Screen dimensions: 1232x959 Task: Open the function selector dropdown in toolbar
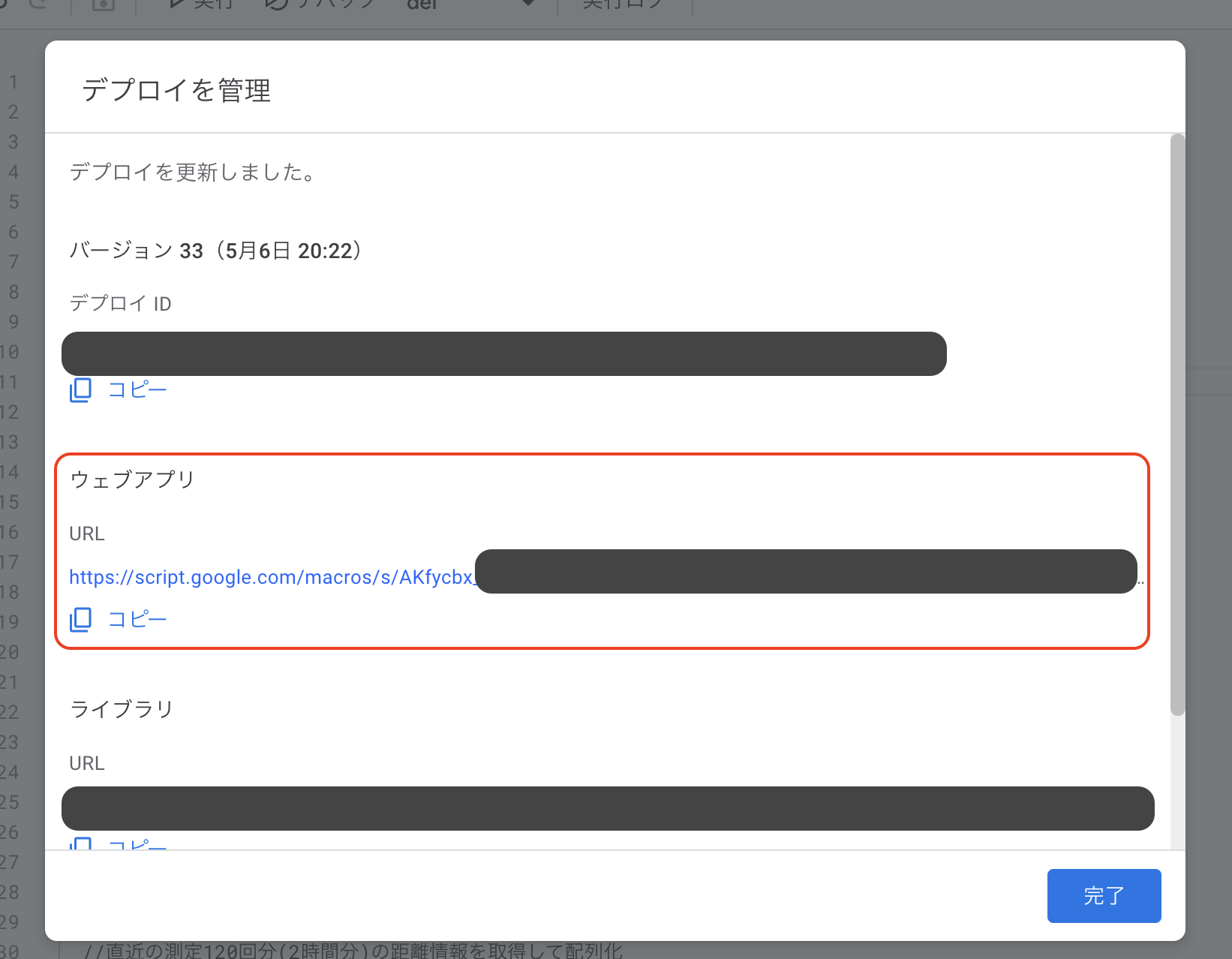(x=527, y=4)
